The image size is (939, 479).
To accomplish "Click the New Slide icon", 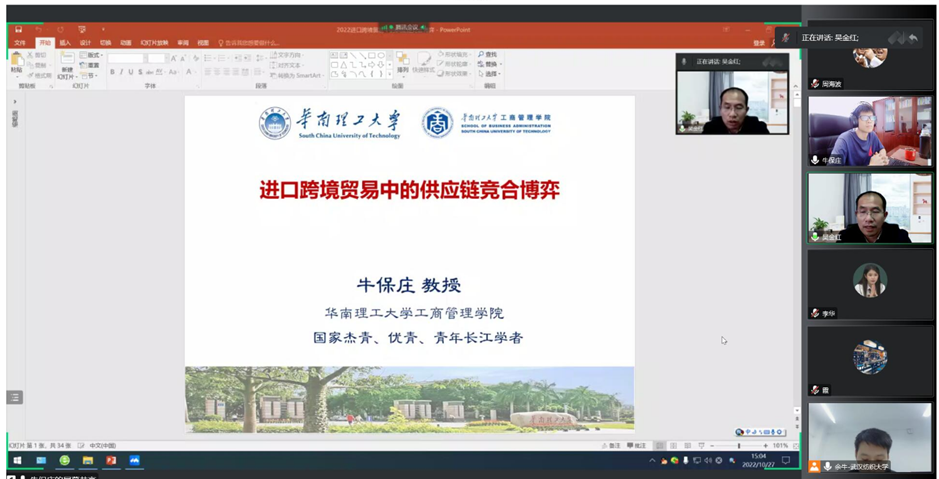I will pos(67,62).
